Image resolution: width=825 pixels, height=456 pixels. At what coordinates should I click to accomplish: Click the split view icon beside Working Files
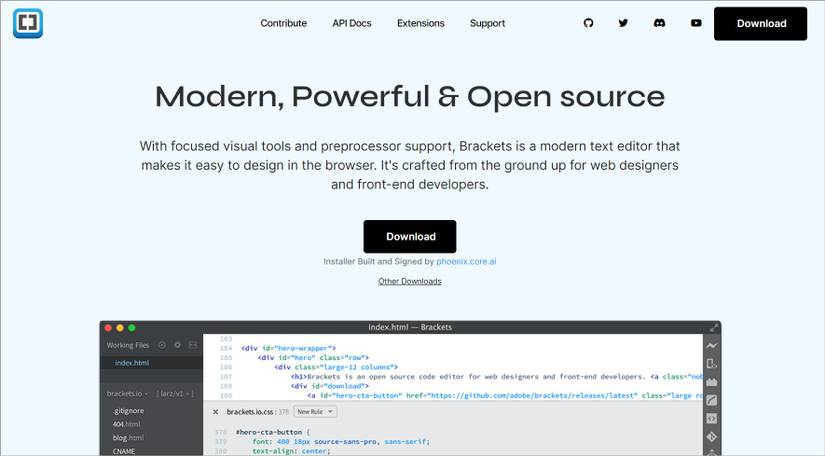(x=192, y=345)
